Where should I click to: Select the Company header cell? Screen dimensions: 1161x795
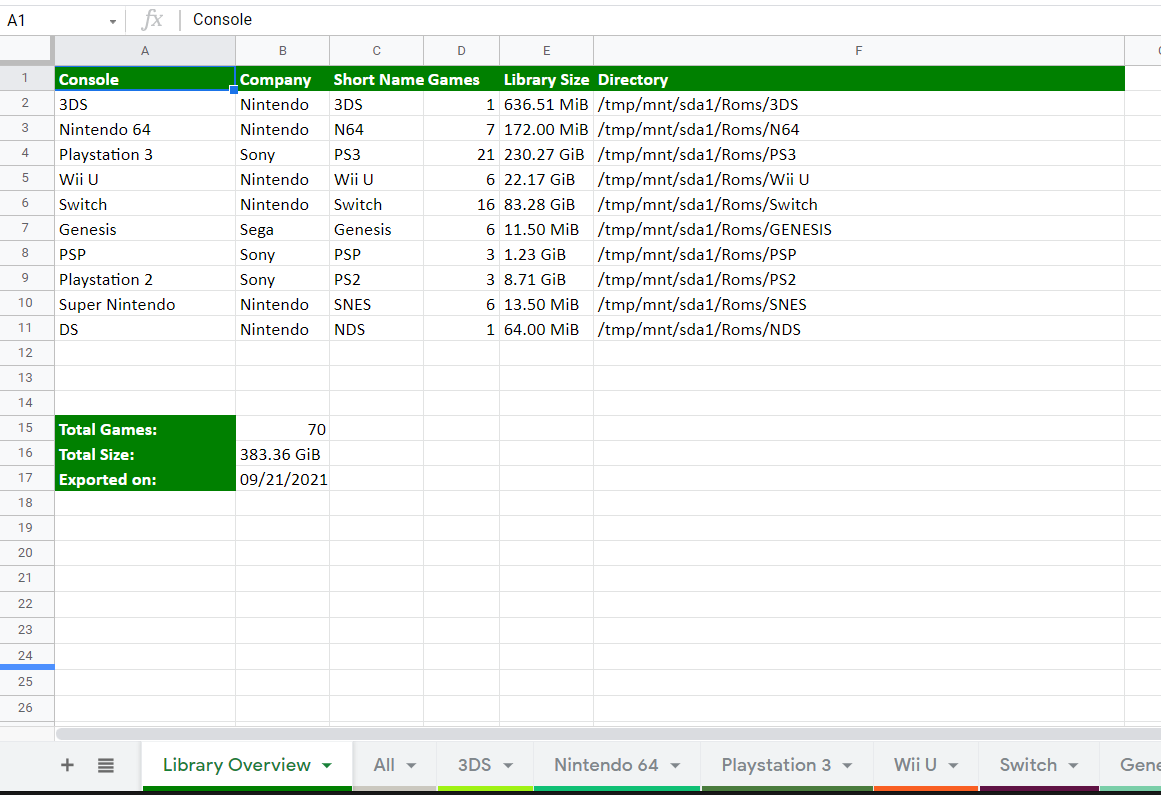tap(283, 79)
